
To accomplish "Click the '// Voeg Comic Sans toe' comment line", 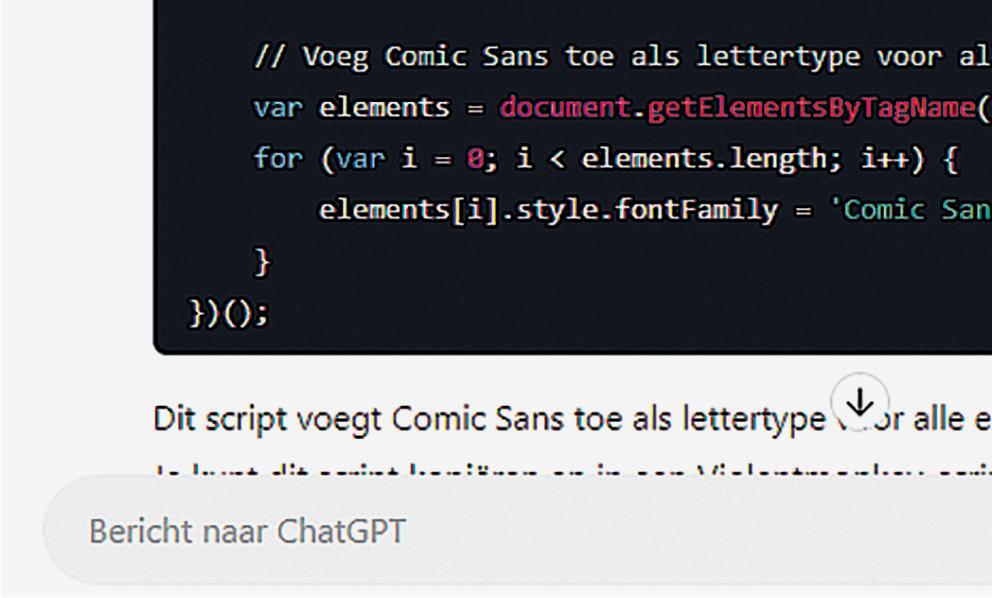I will click(622, 57).
